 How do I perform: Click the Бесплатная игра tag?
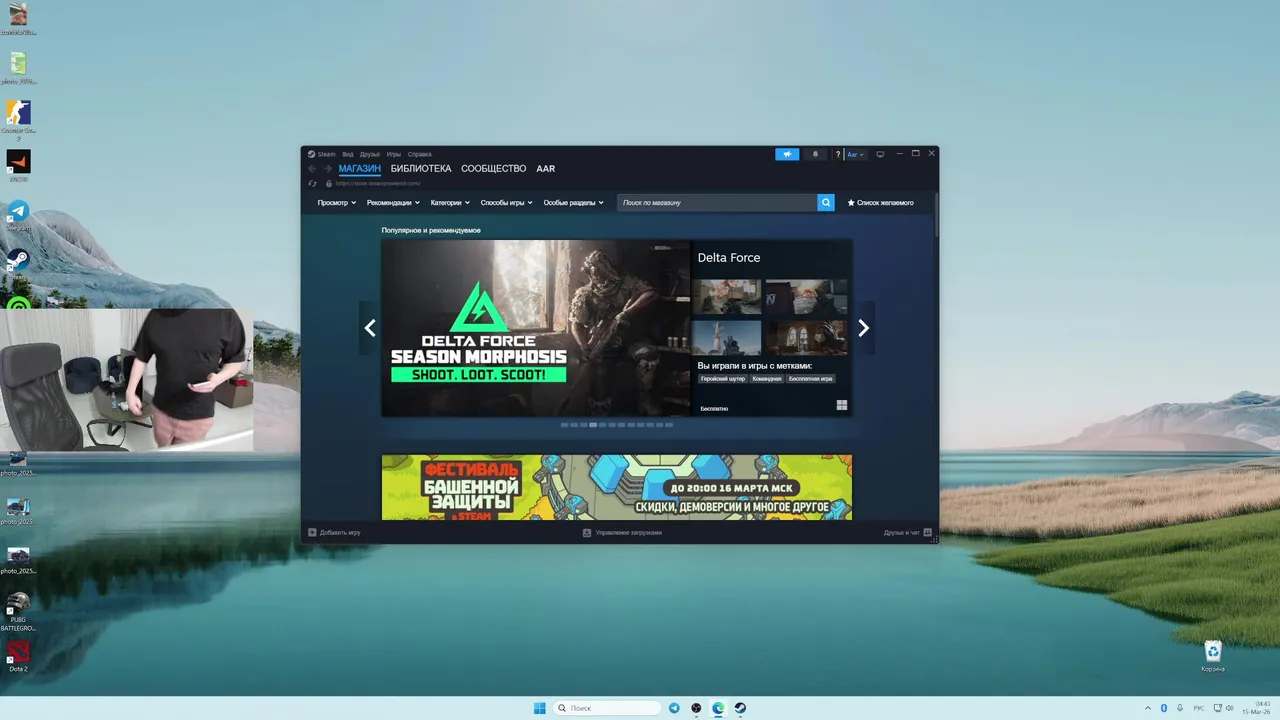coord(811,379)
